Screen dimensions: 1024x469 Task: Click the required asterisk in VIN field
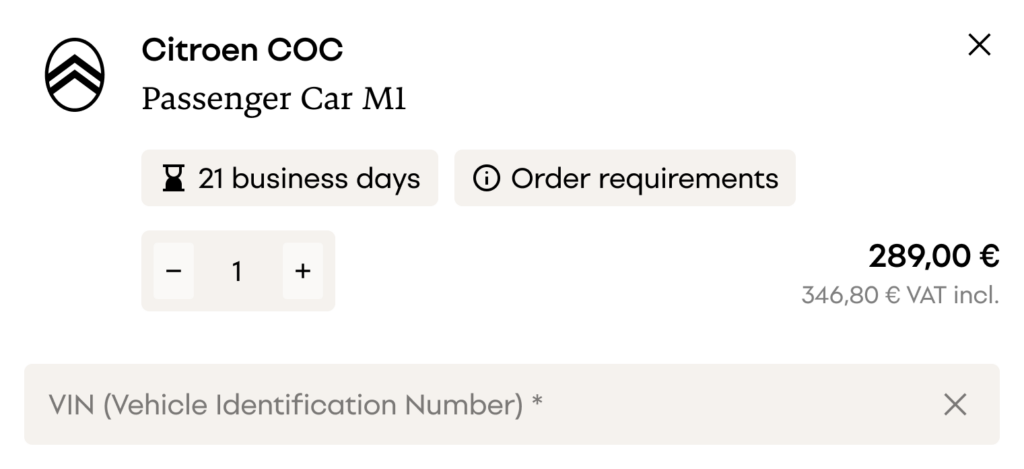[x=538, y=403]
